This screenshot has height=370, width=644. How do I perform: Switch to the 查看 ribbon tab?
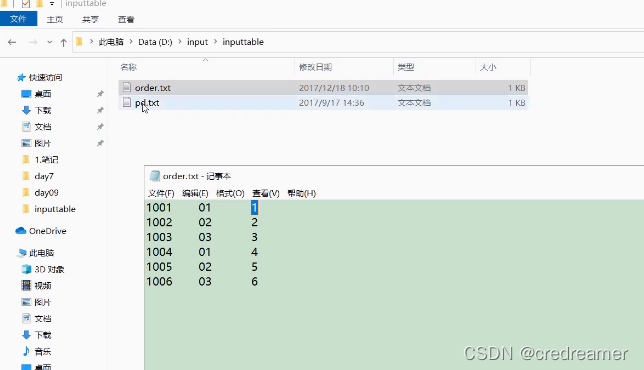coord(126,19)
